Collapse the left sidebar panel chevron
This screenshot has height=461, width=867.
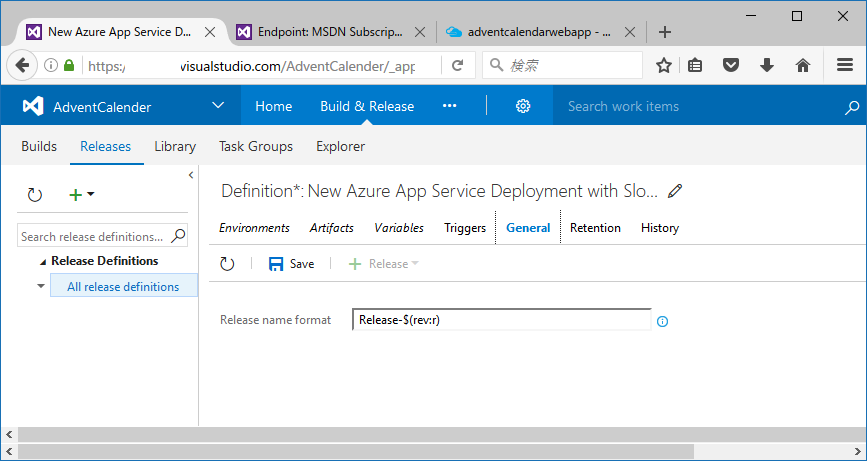tap(191, 175)
